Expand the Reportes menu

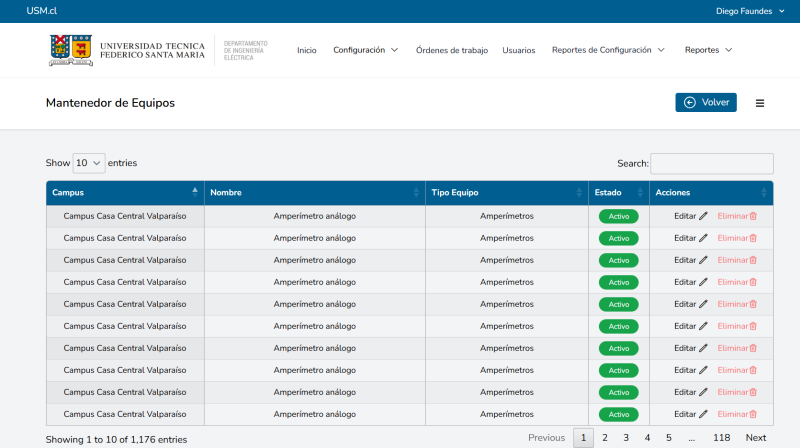click(x=708, y=50)
